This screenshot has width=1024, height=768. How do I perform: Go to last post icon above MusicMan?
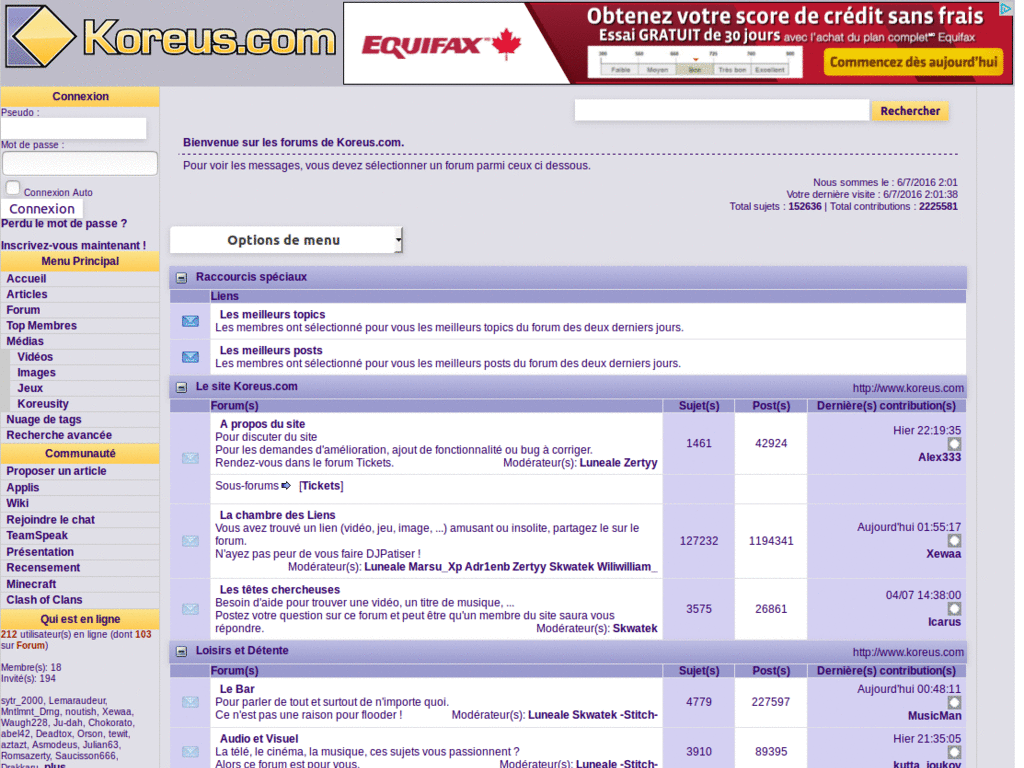pyautogui.click(x=954, y=703)
